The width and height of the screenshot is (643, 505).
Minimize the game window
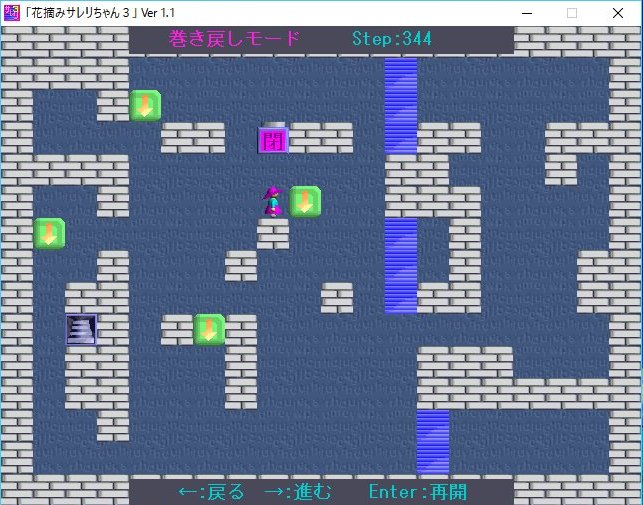click(x=525, y=13)
